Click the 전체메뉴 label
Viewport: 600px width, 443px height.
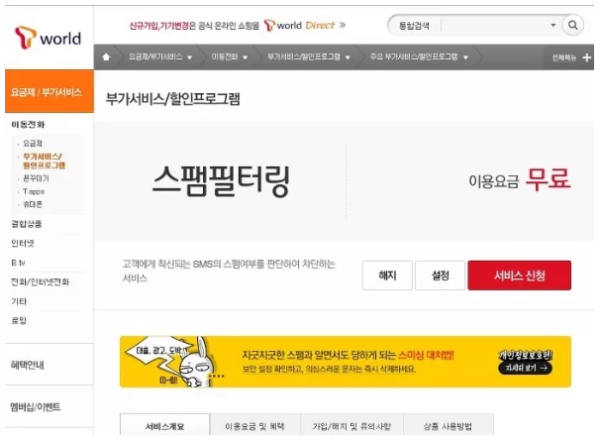564,57
